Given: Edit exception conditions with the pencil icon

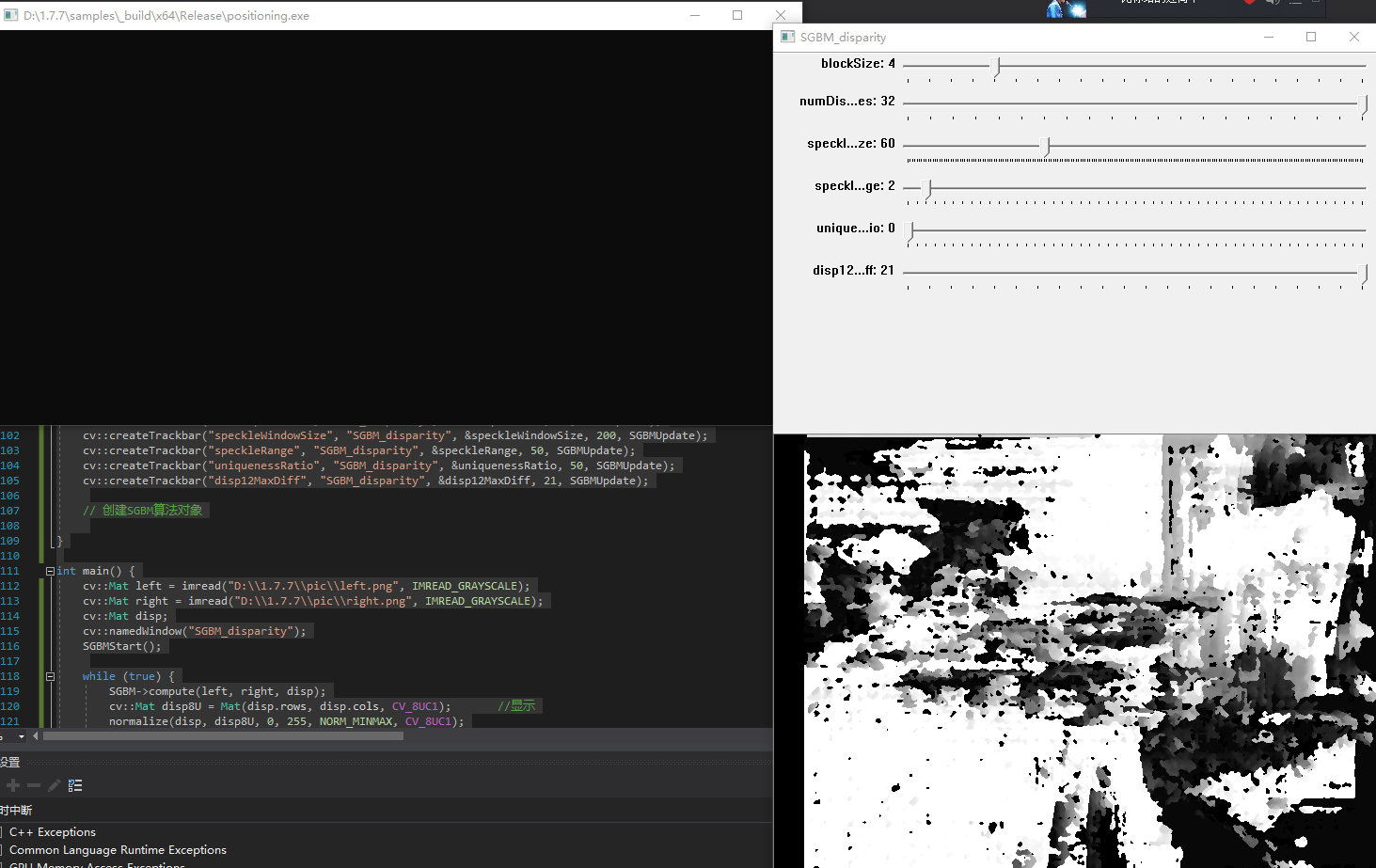Looking at the screenshot, I should point(54,785).
